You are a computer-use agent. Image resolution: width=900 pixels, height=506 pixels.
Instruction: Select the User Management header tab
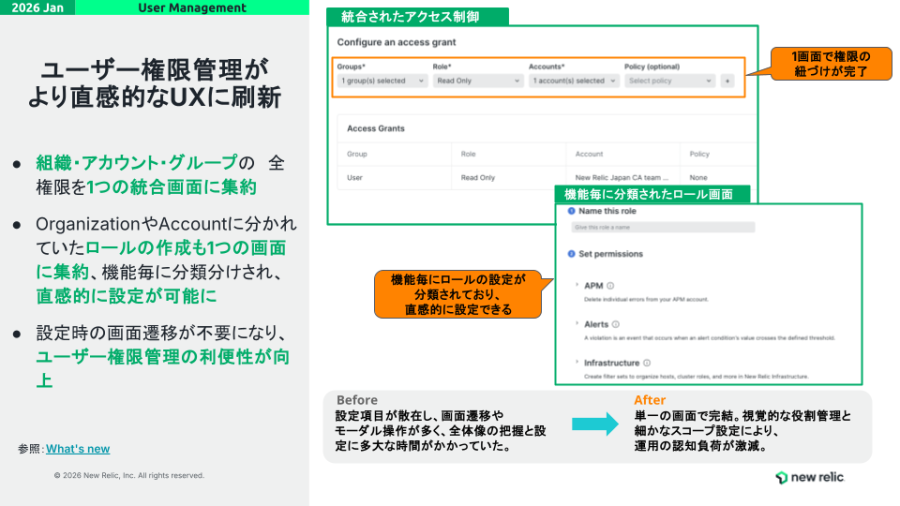pyautogui.click(x=192, y=8)
